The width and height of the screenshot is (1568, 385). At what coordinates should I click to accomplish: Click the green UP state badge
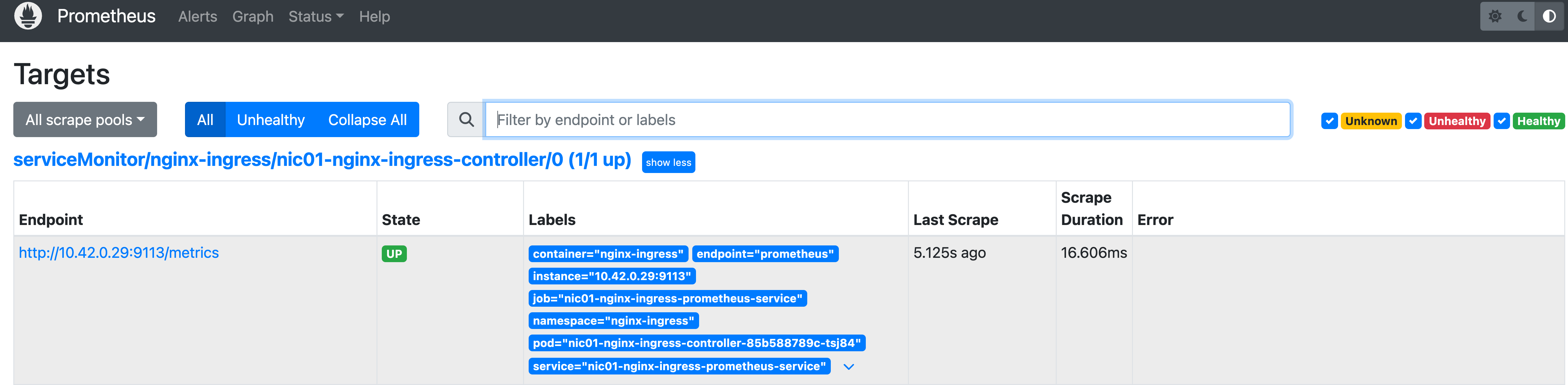point(394,254)
